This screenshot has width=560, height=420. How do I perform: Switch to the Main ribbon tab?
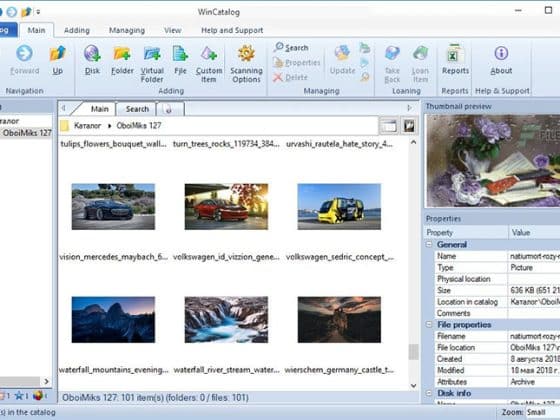(x=36, y=30)
